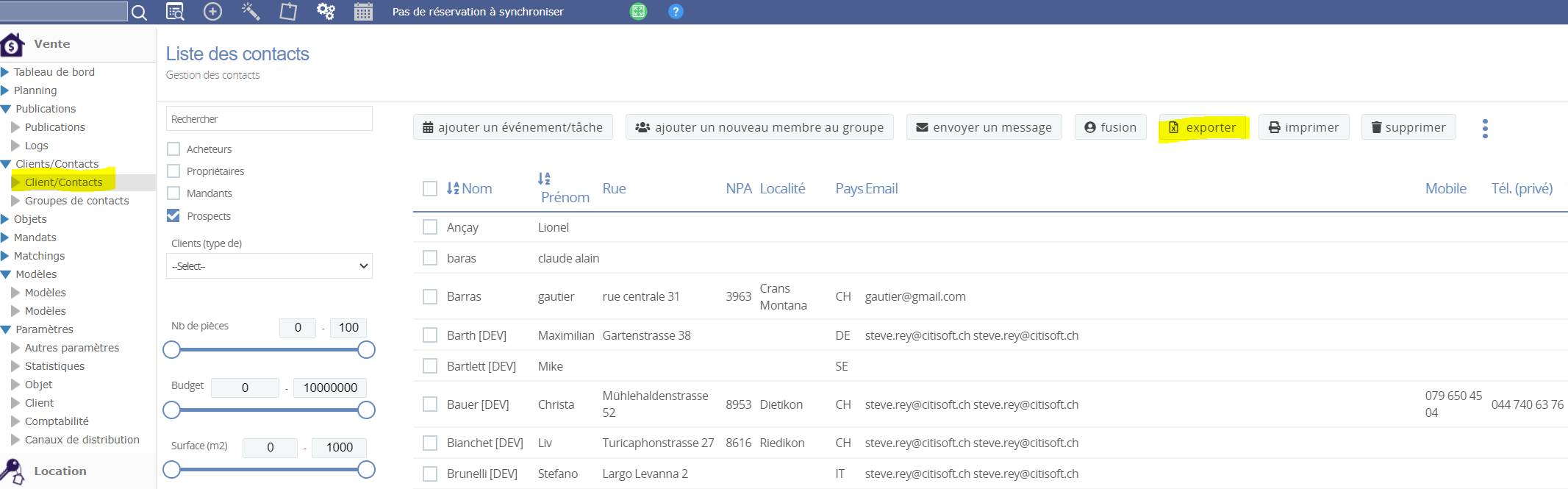
Task: Open Groupes de contacts in sidebar
Action: coord(76,201)
